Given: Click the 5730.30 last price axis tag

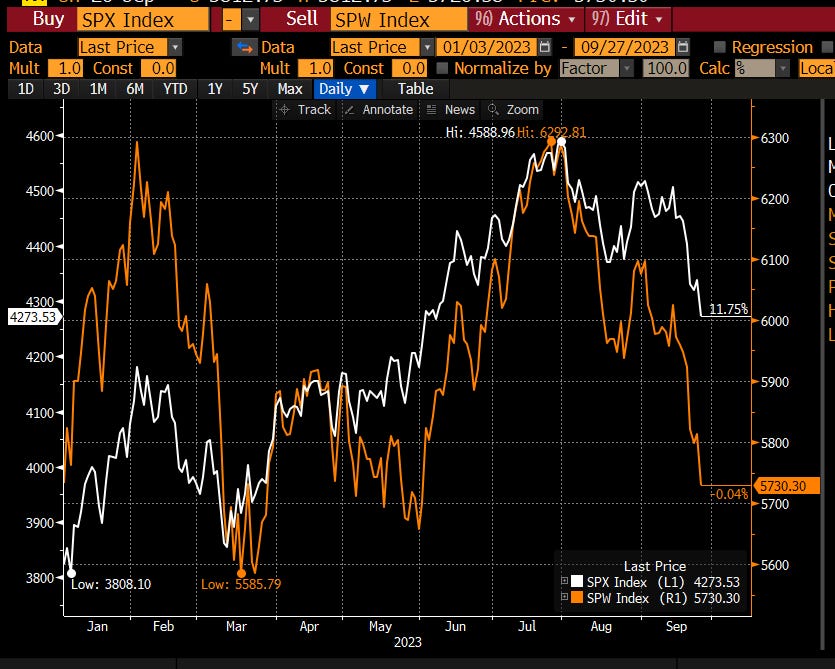Looking at the screenshot, I should (x=786, y=486).
